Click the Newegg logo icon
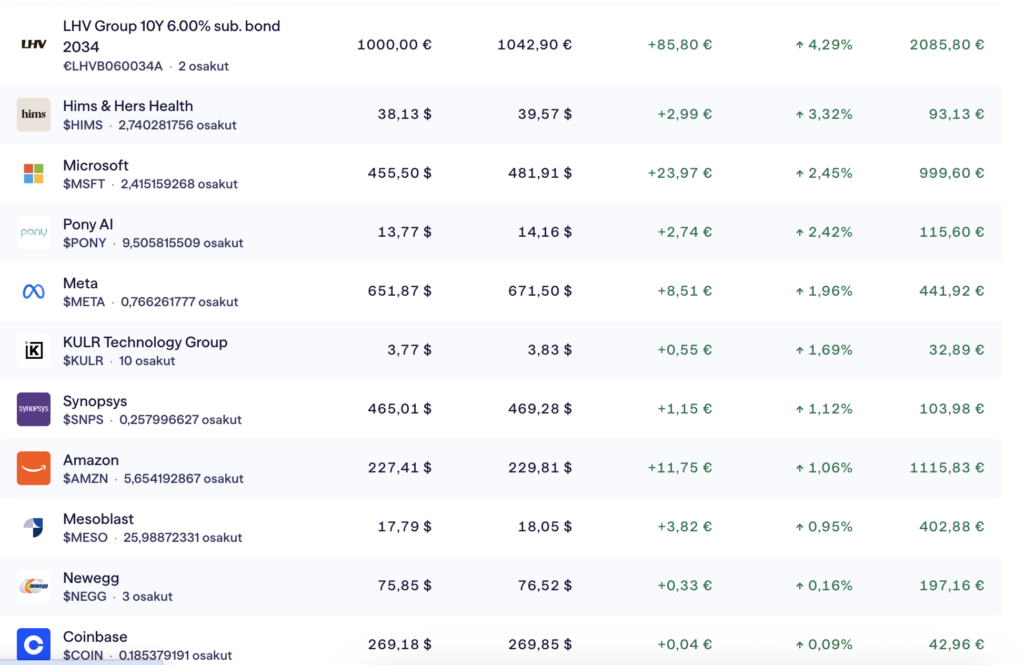This screenshot has height=665, width=1024. coord(34,587)
